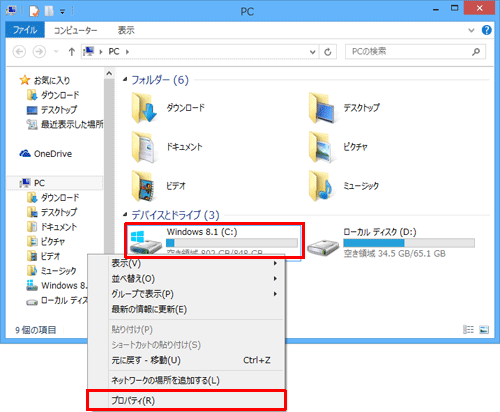Switch to details view in the status bar
Image resolution: width=500 pixels, height=412 pixels.
[x=468, y=330]
